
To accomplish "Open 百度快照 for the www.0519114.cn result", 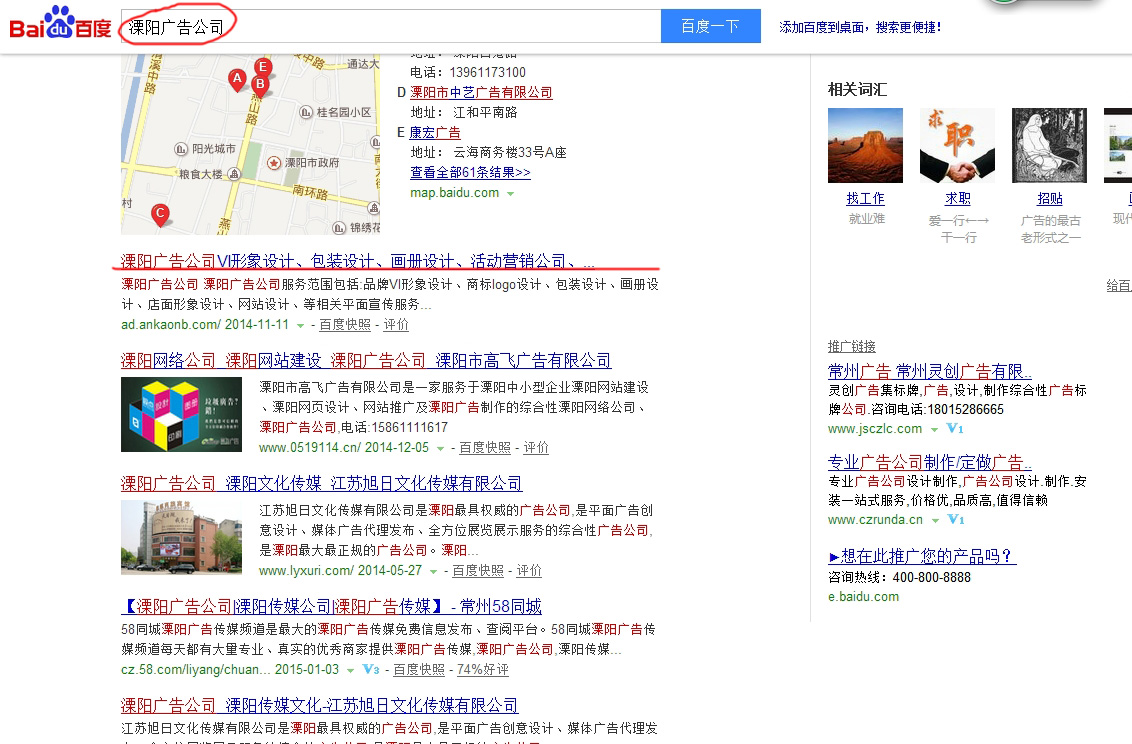I will 485,447.
